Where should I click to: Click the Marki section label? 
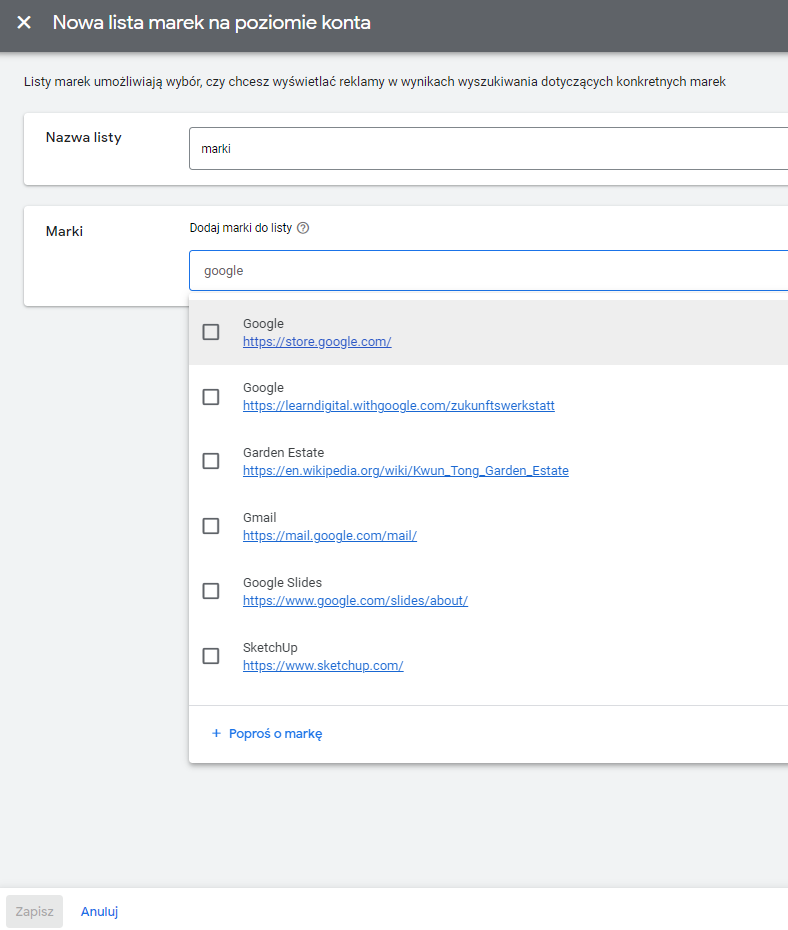[64, 231]
